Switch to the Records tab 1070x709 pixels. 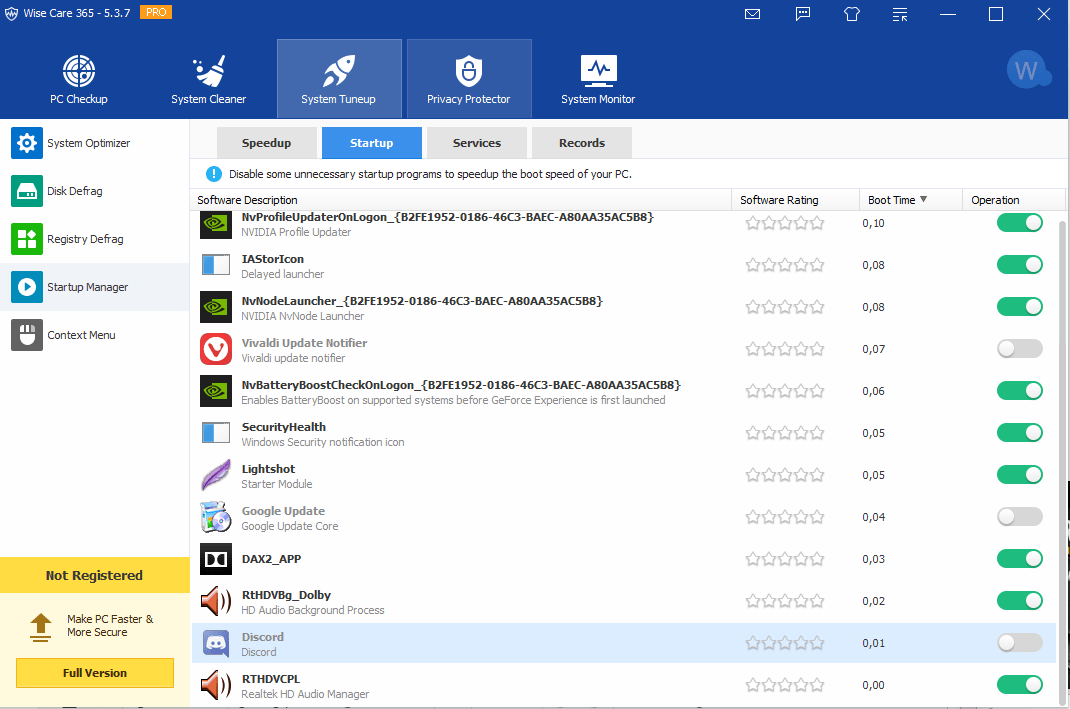[x=581, y=143]
